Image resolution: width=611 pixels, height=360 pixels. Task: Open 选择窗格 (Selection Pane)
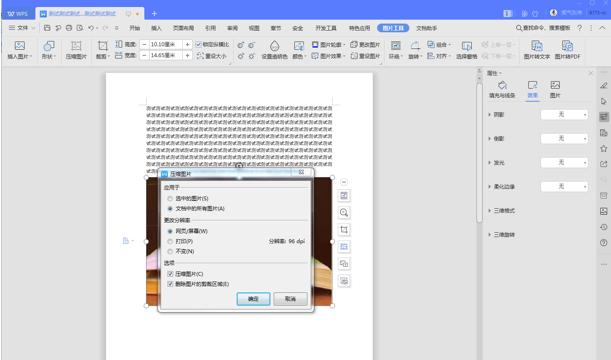(467, 49)
